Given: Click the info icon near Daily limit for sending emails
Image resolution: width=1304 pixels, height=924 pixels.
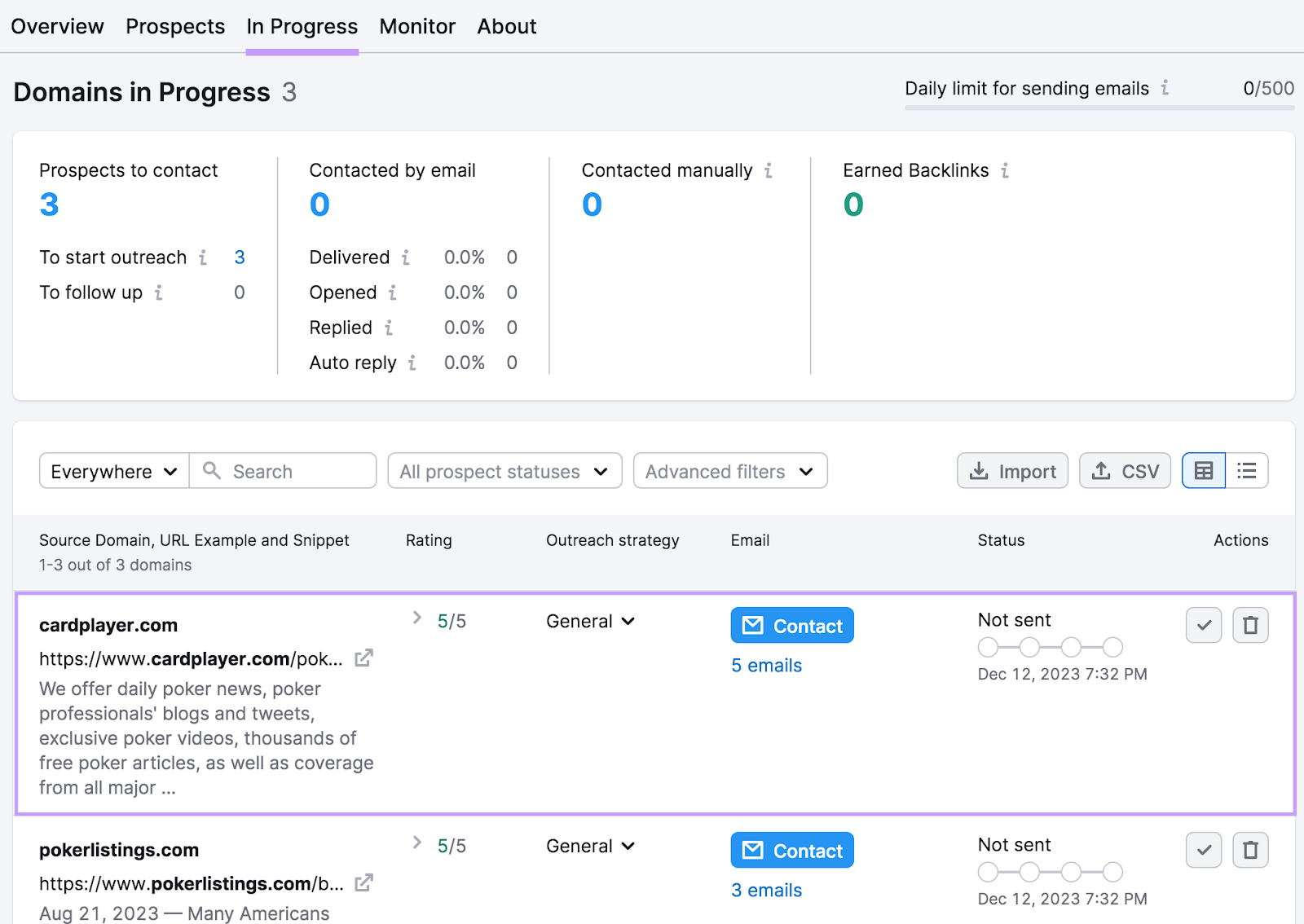Looking at the screenshot, I should 1167,88.
